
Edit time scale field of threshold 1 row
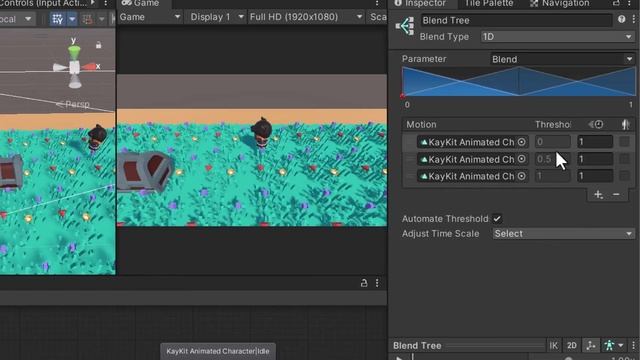(x=595, y=176)
